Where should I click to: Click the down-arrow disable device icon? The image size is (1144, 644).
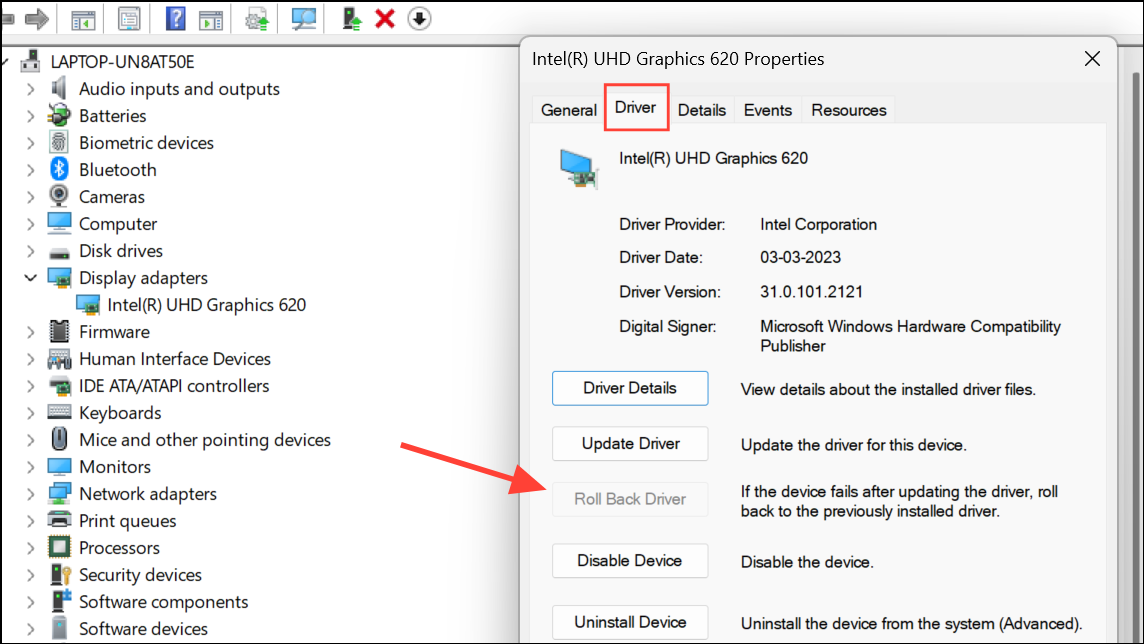coord(419,18)
